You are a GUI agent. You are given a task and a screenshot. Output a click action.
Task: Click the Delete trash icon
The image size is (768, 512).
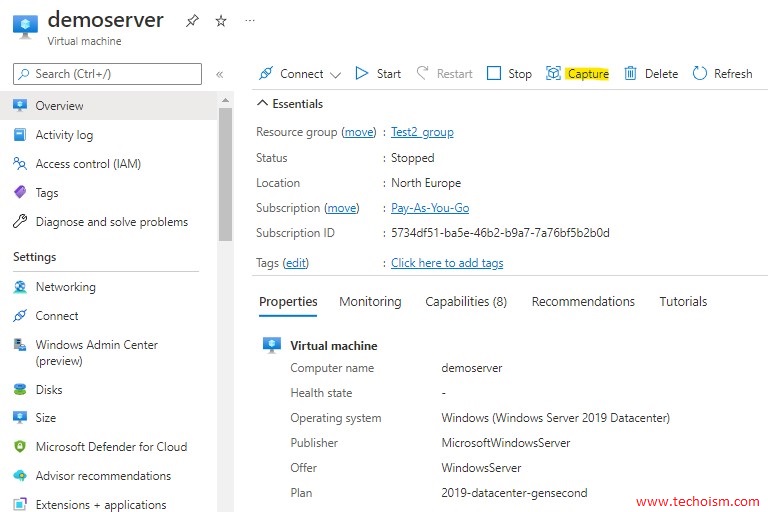[630, 73]
